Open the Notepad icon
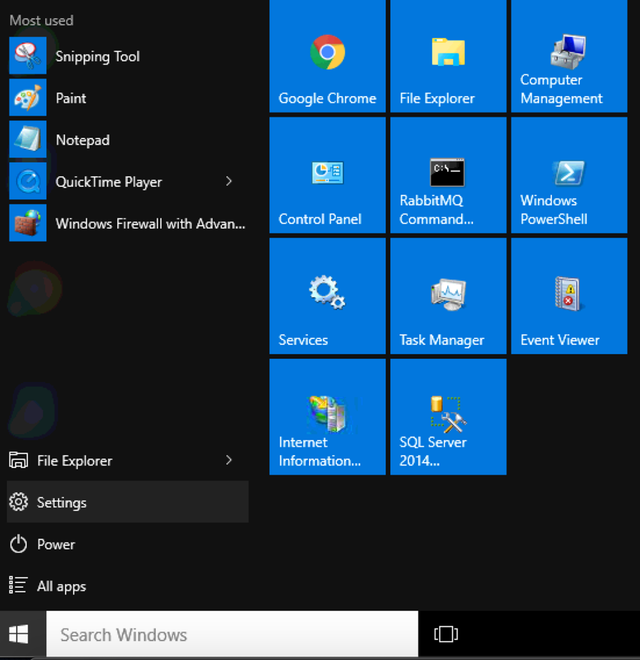Screen dimensions: 640x660 click(28, 139)
